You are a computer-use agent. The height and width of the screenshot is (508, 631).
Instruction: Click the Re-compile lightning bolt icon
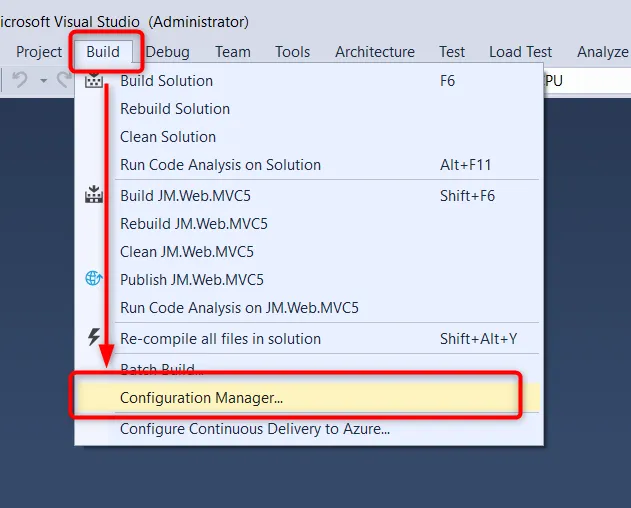pyautogui.click(x=94, y=338)
